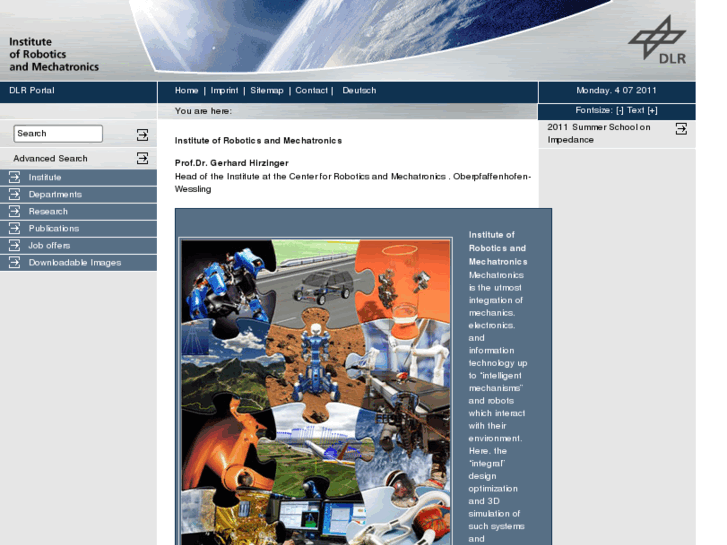Click the robotics puzzle collage image
The width and height of the screenshot is (727, 545).
pos(316,392)
